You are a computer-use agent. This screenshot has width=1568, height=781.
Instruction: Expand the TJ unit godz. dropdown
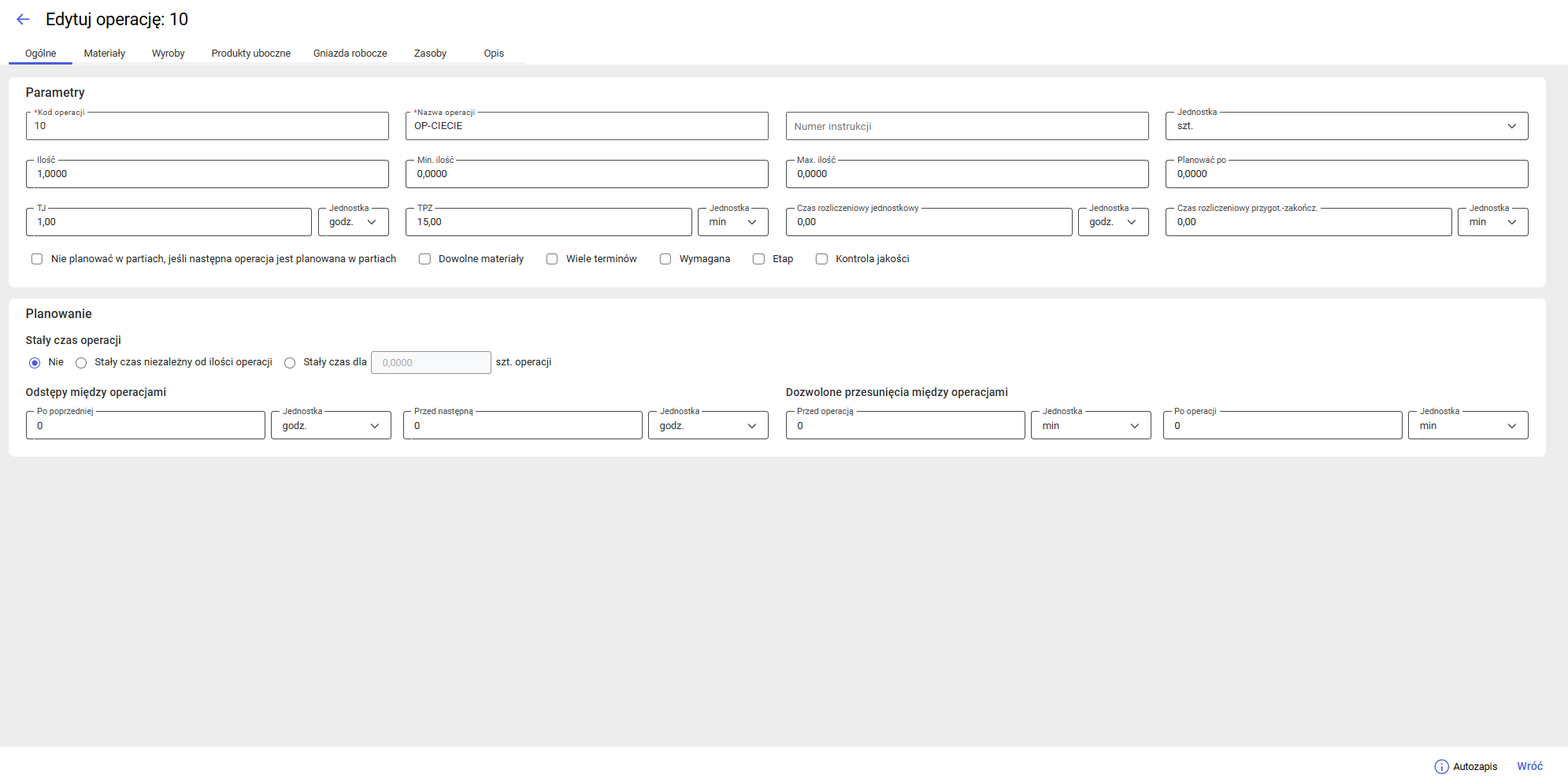pyautogui.click(x=353, y=222)
